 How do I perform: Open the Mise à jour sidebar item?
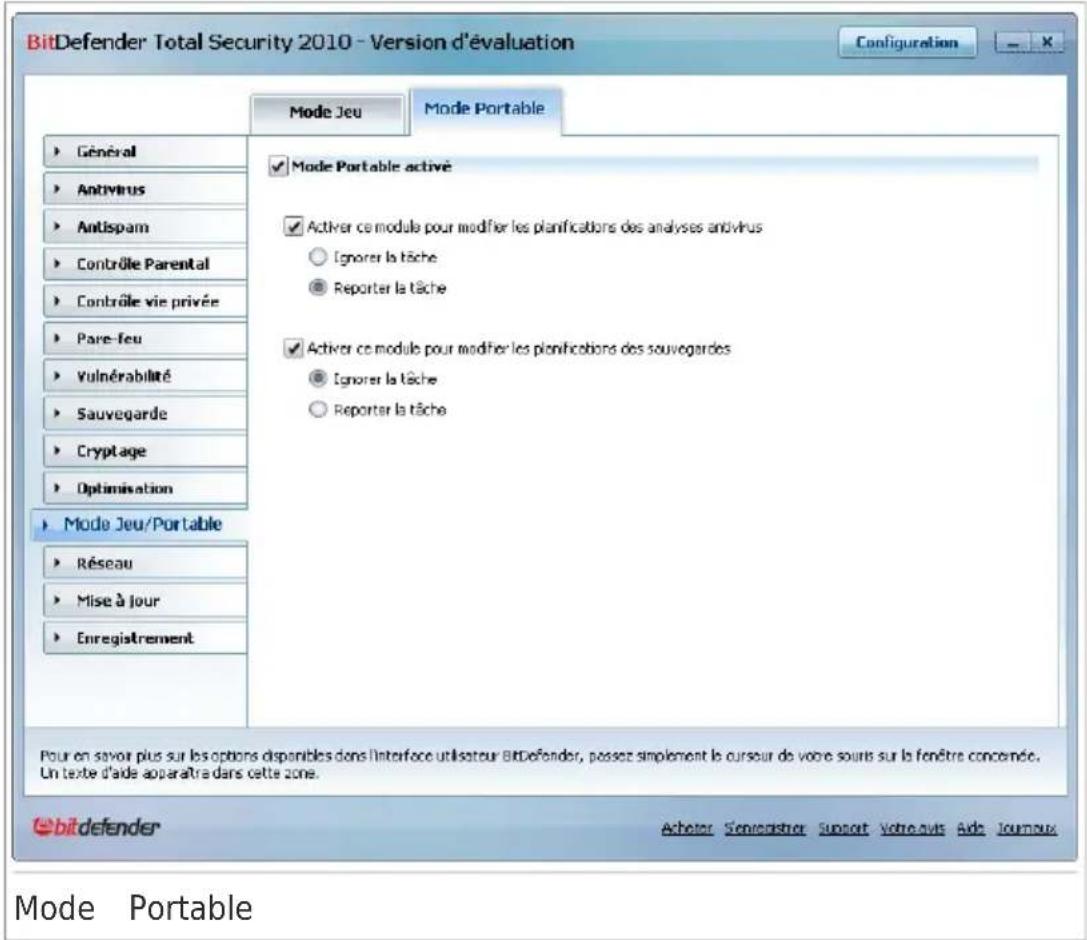145,600
